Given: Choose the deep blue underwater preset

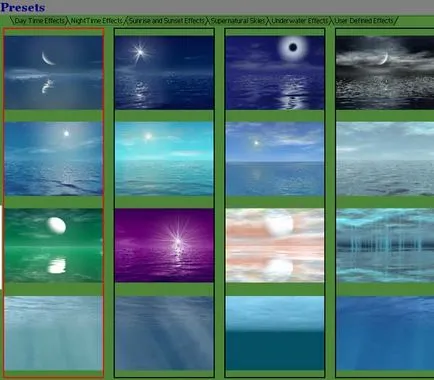Looking at the screenshot, I should 385,333.
